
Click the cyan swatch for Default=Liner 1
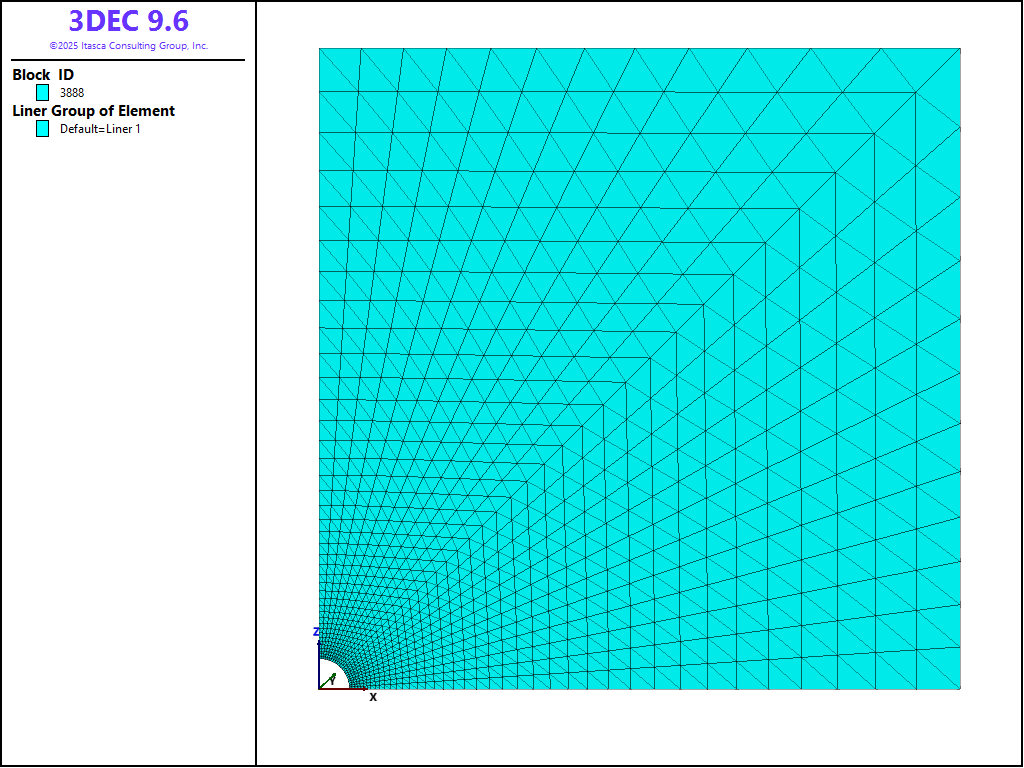click(43, 129)
